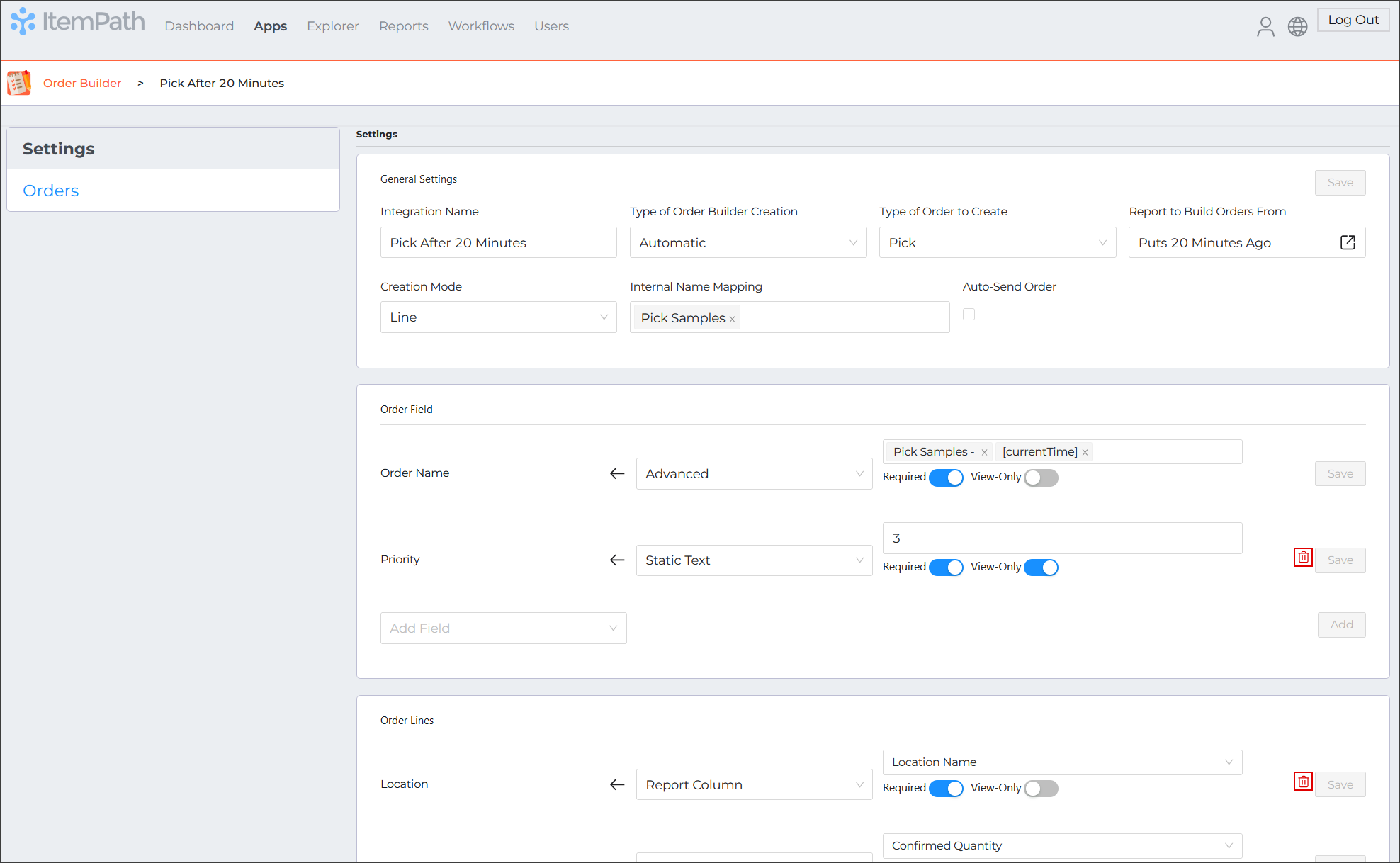This screenshot has width=1400, height=863.
Task: Open the Order Builder breadcrumb link
Action: tap(82, 83)
